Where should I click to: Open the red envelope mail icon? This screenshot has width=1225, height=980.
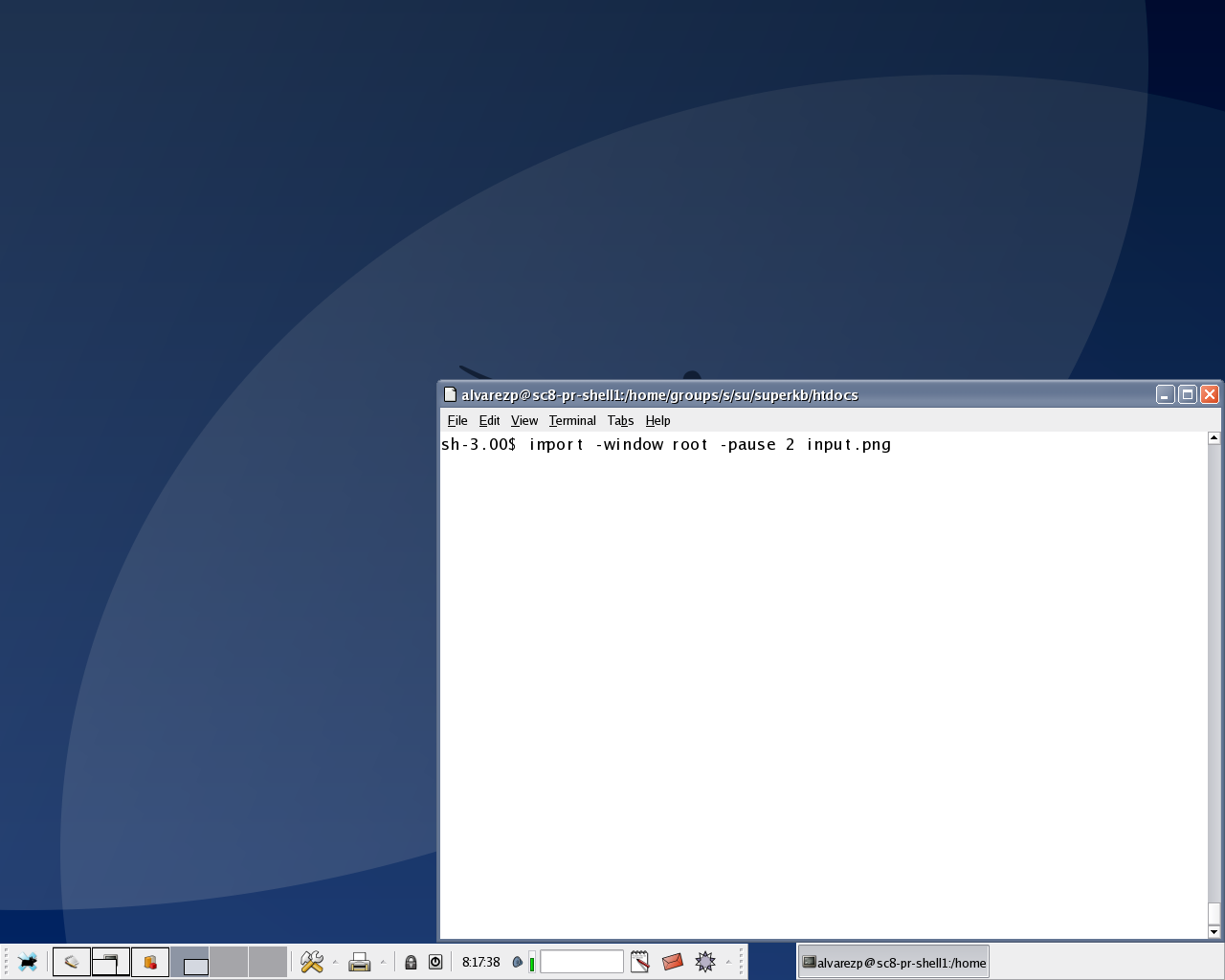[x=673, y=962]
